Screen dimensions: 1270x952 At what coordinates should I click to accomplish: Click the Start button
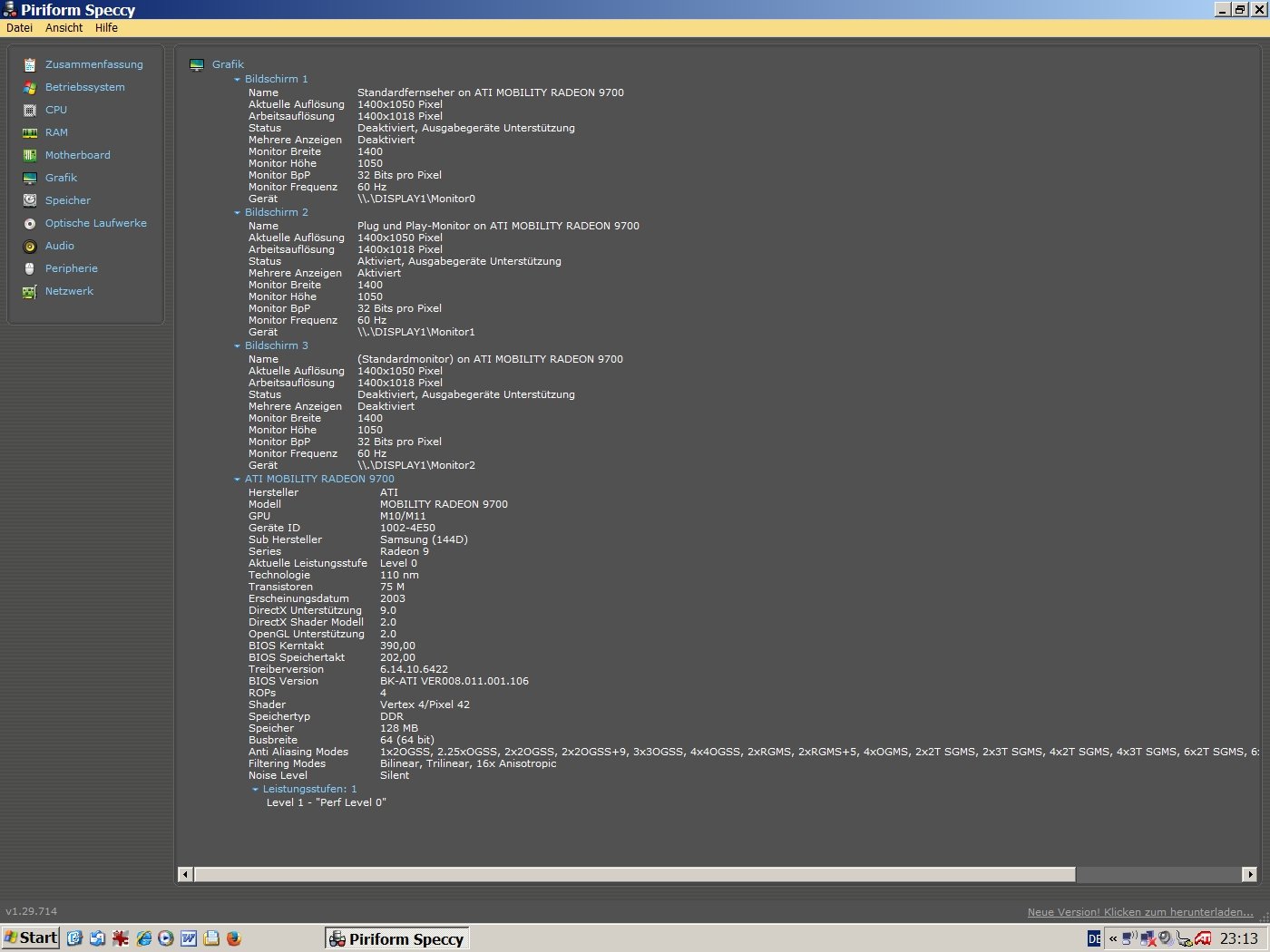point(31,938)
